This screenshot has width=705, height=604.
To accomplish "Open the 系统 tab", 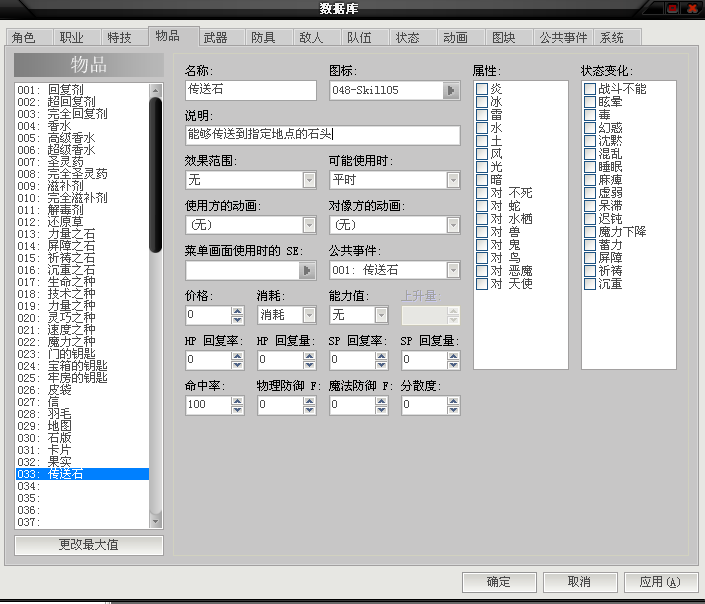I will [x=617, y=37].
